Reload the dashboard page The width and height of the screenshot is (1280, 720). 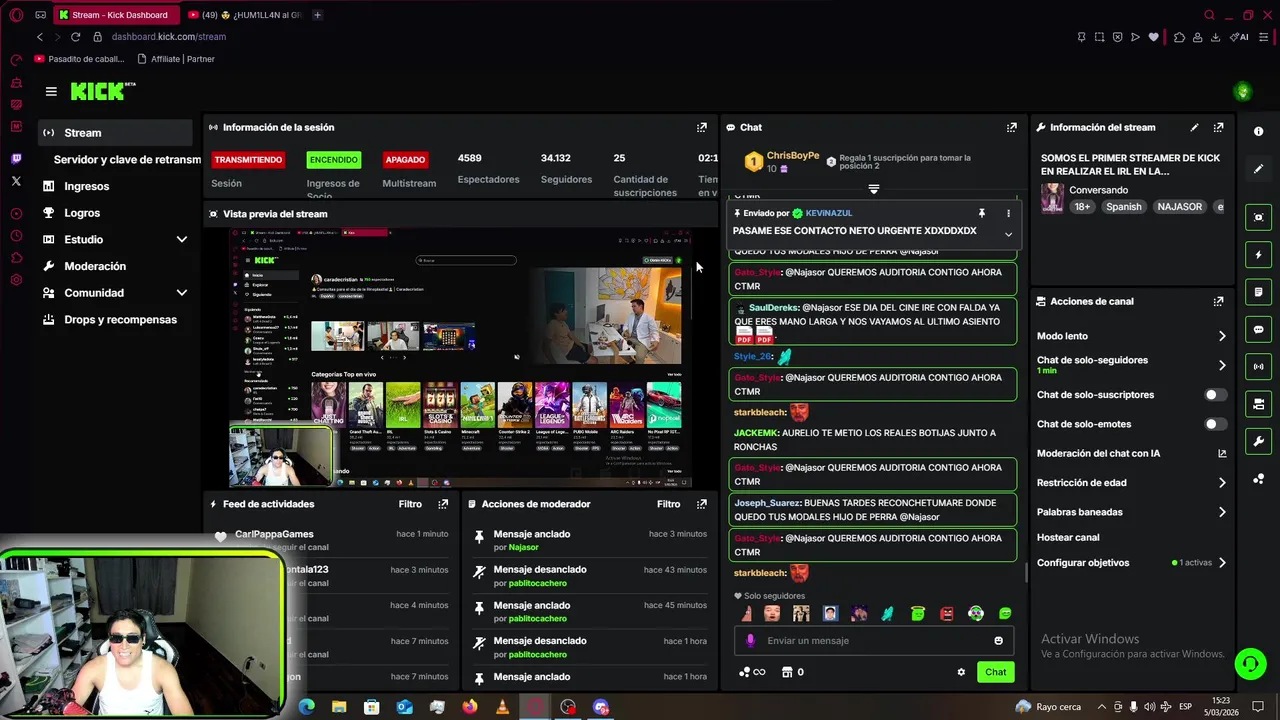point(75,37)
